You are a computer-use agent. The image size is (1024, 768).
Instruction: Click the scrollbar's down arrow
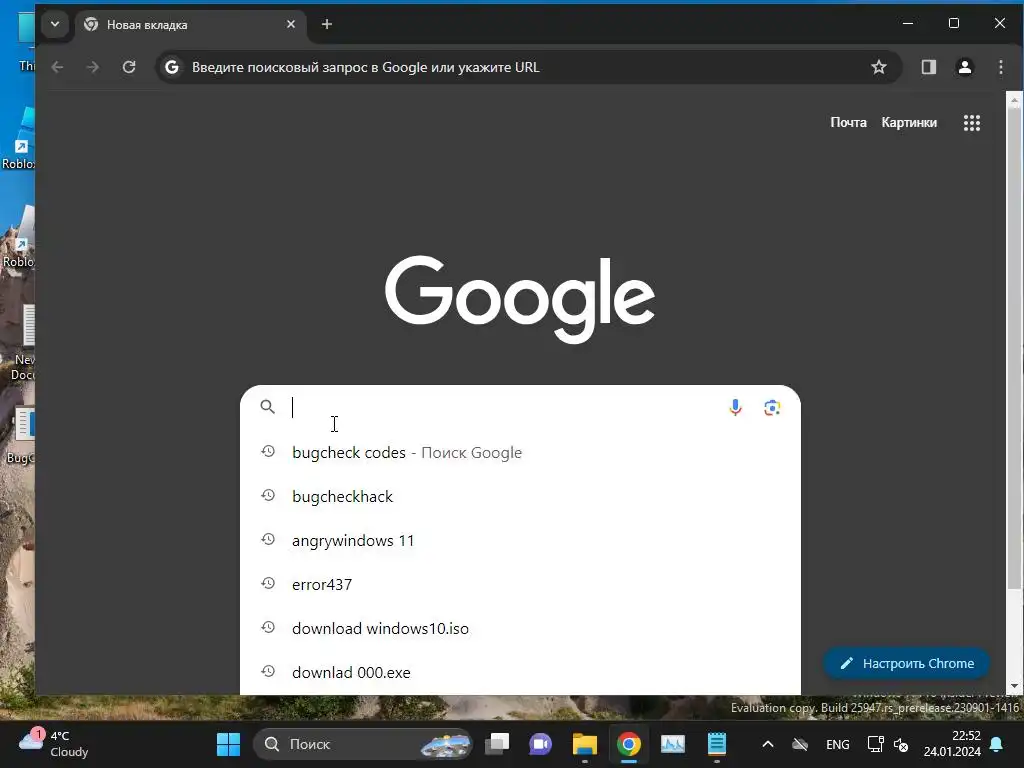pyautogui.click(x=1014, y=686)
